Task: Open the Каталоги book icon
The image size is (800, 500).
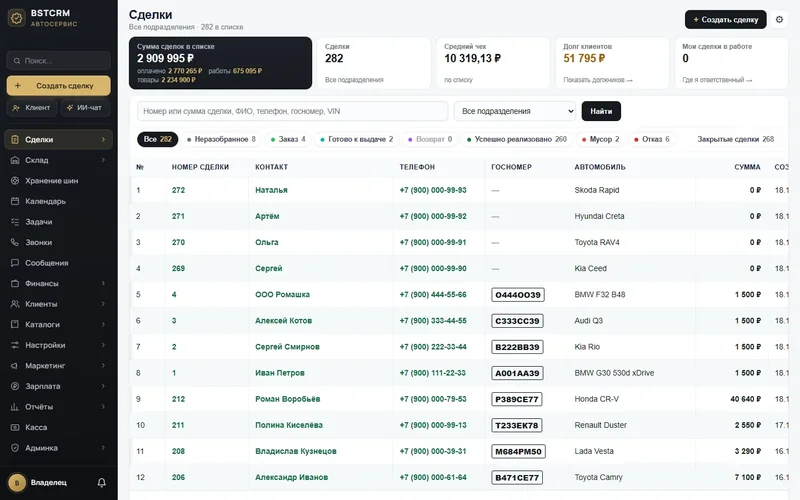Action: [x=15, y=324]
